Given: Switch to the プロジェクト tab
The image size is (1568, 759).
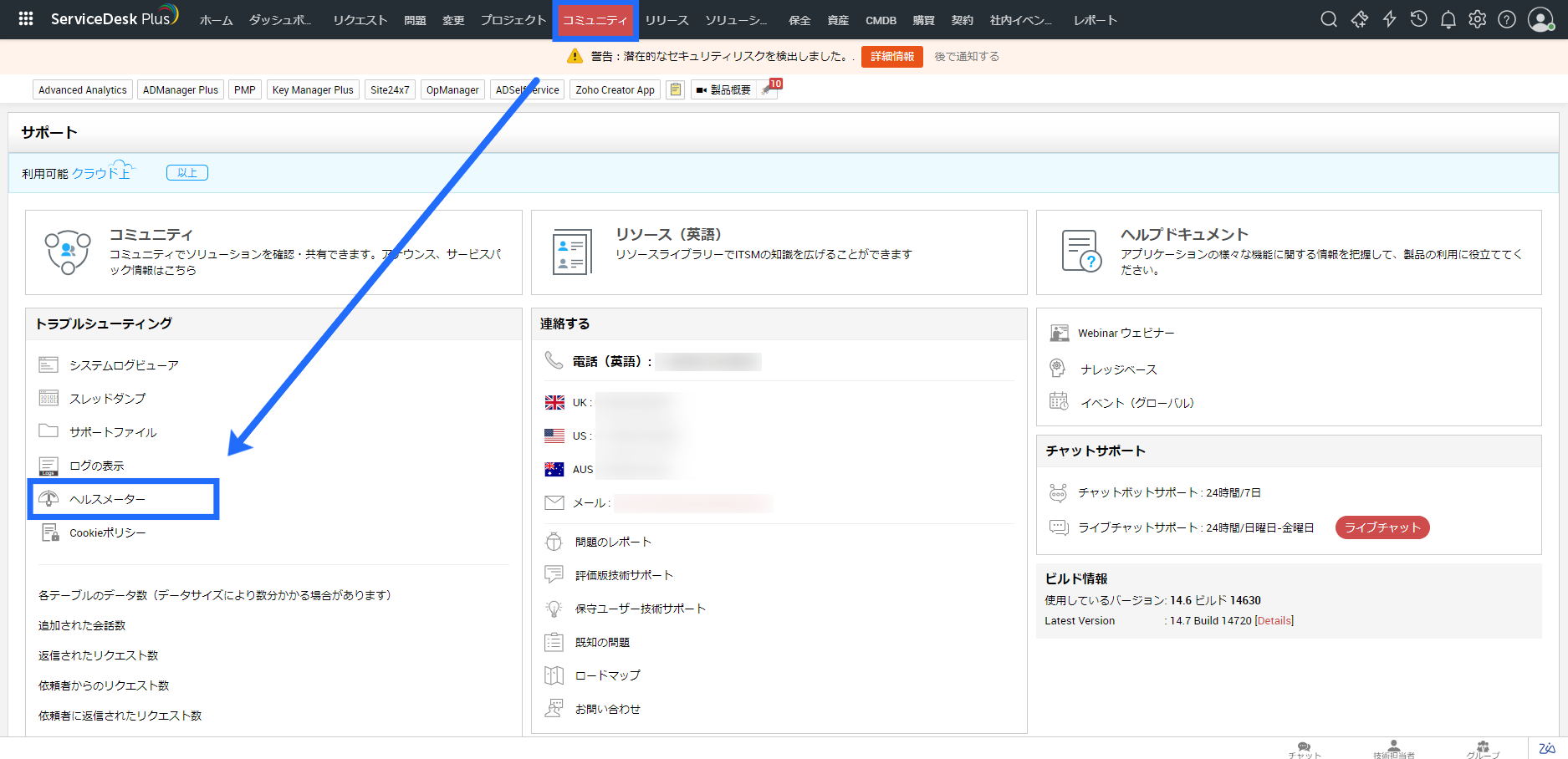Looking at the screenshot, I should pyautogui.click(x=513, y=20).
